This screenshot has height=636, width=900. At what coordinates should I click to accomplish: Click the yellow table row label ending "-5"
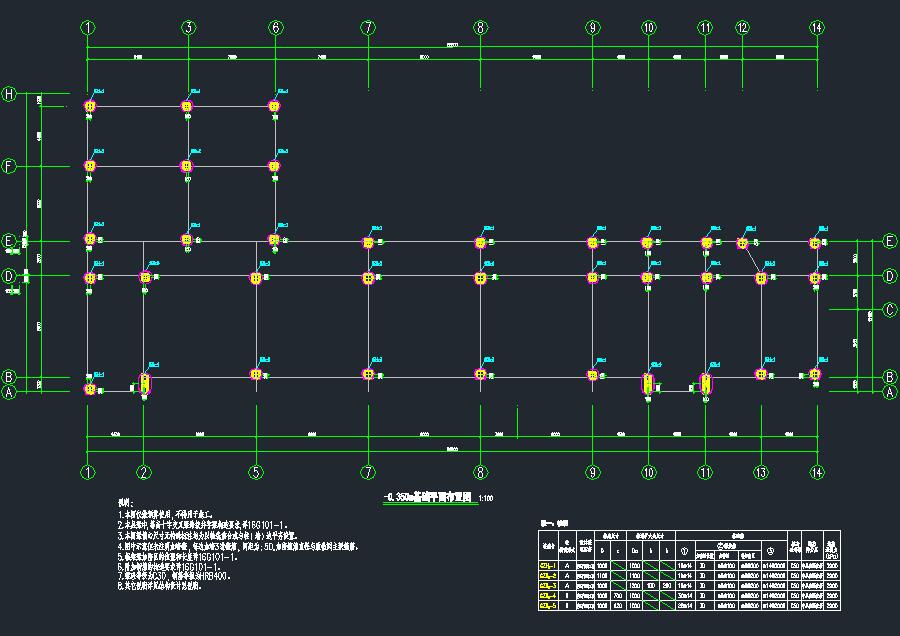tap(548, 606)
